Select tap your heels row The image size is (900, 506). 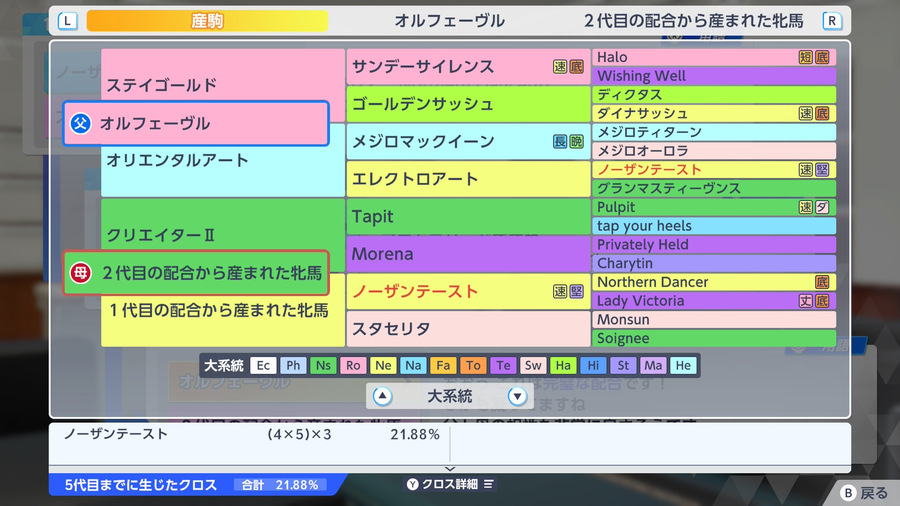714,225
